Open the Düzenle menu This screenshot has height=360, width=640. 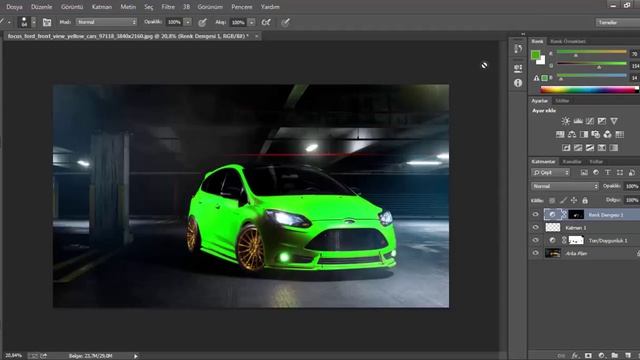click(42, 7)
